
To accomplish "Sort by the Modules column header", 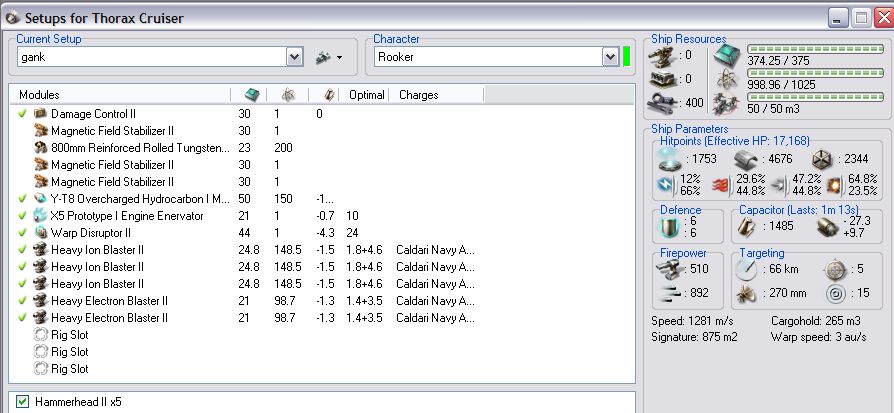I will point(120,95).
